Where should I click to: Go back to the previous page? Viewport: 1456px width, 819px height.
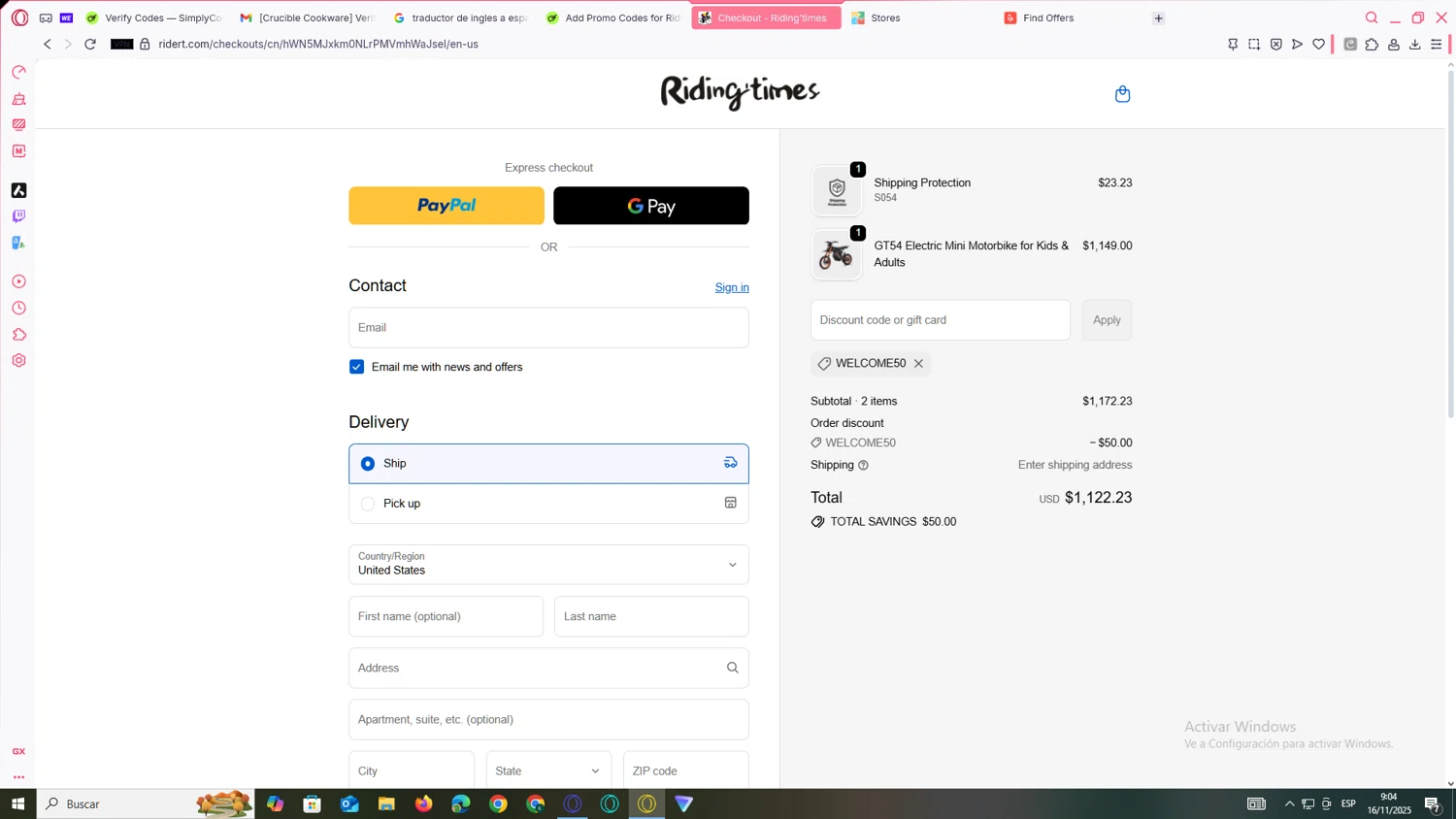pos(47,44)
